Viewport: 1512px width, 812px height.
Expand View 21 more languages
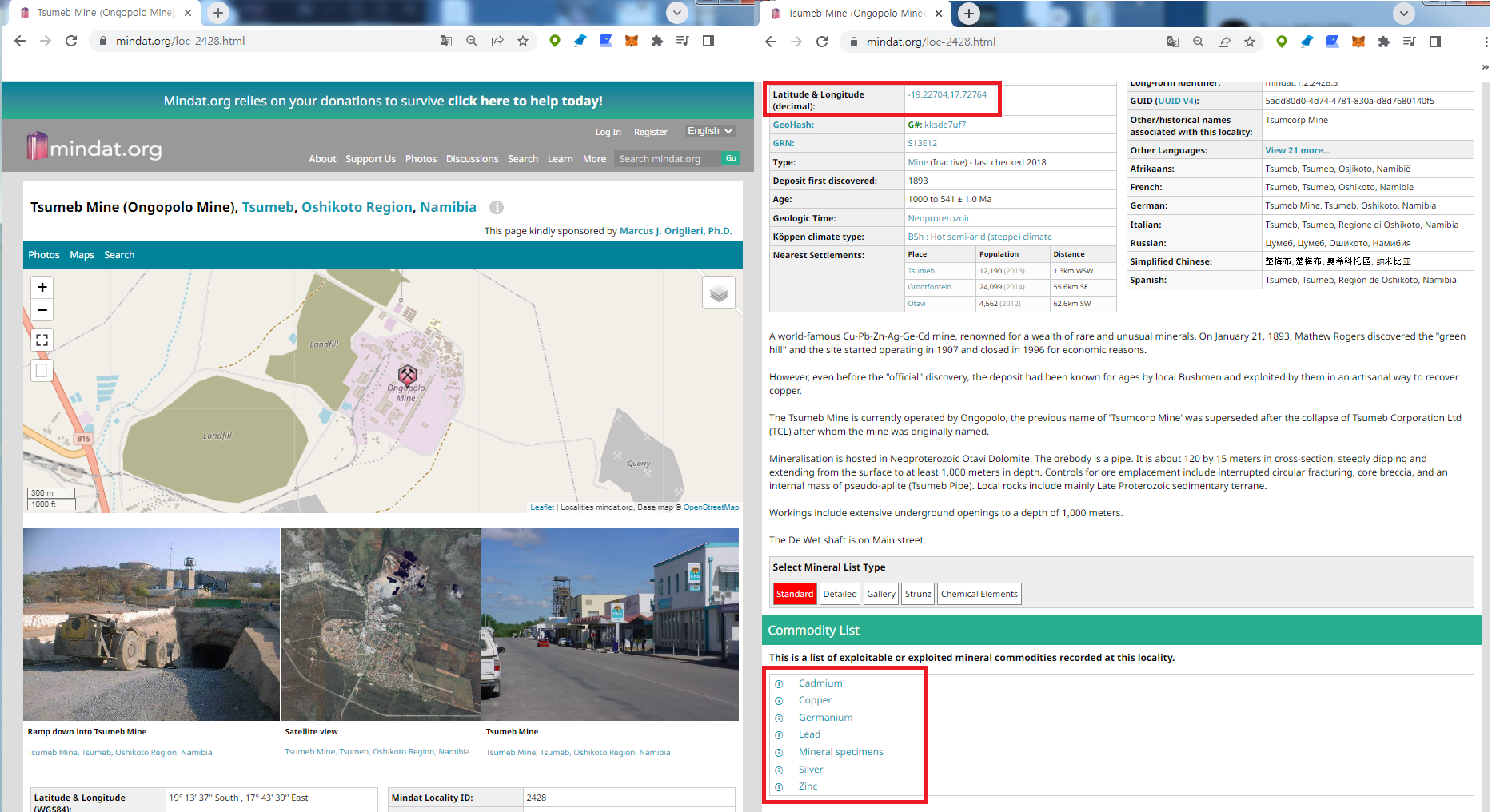coord(1298,150)
